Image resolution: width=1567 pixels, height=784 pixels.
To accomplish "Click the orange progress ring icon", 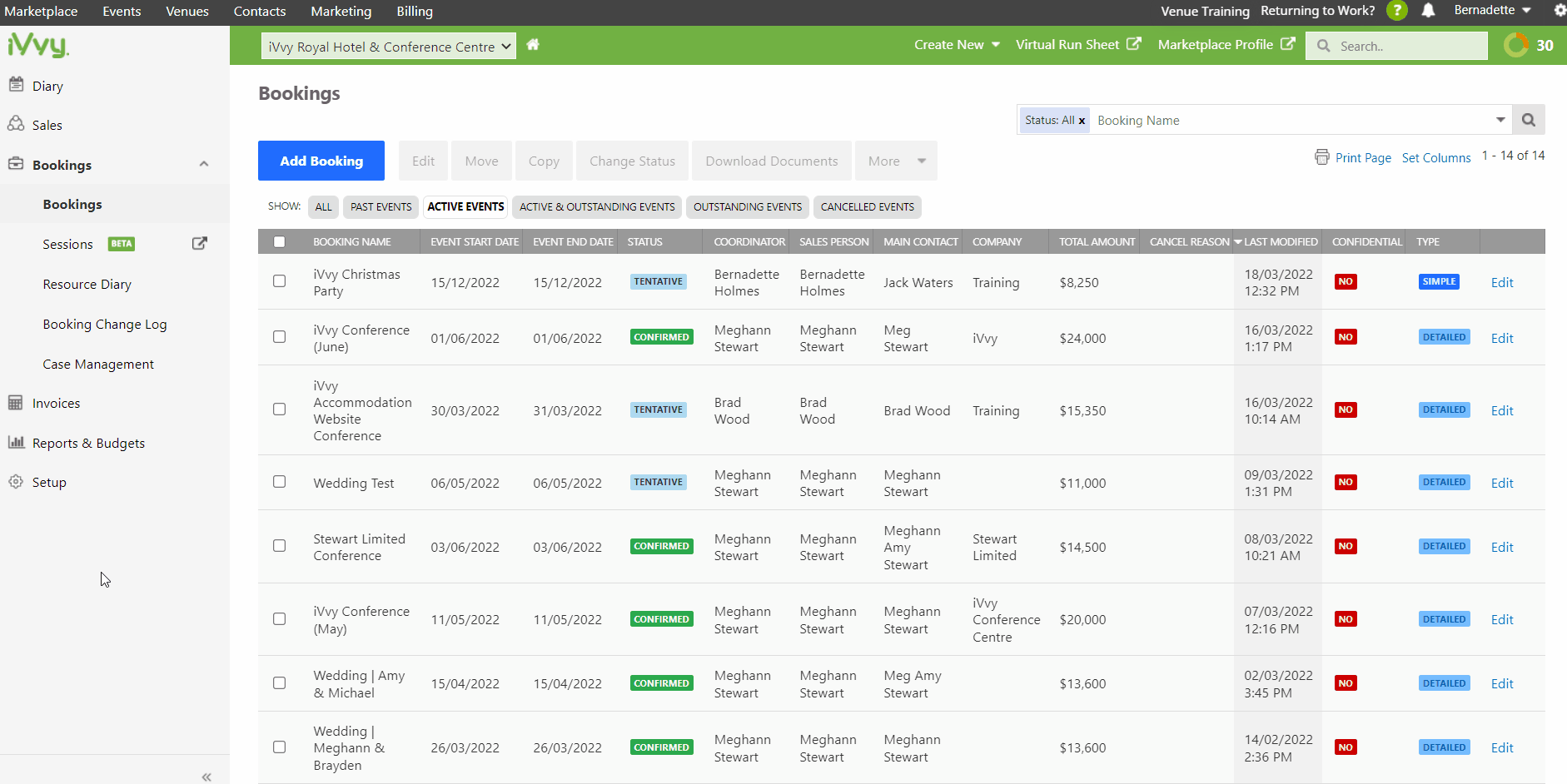I will pyautogui.click(x=1516, y=45).
